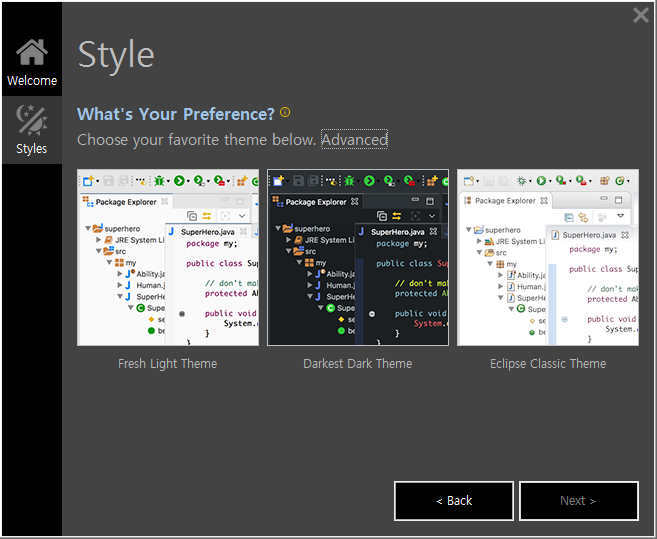Collapse the src folder in dark preview
Viewport: 657px width, 539px height.
pyautogui.click(x=288, y=251)
